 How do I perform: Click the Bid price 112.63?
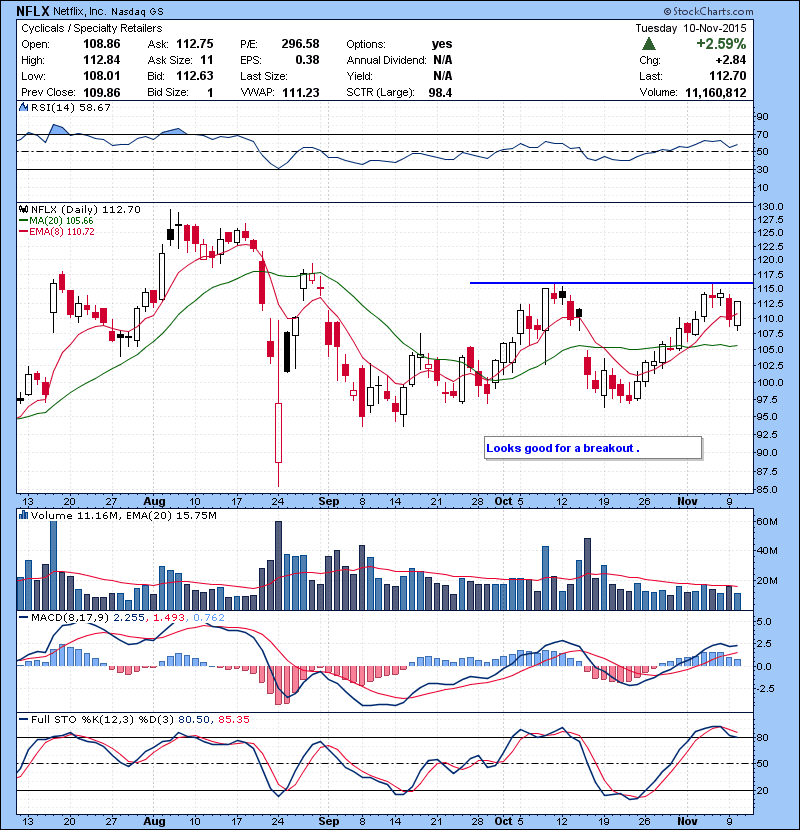pos(194,76)
